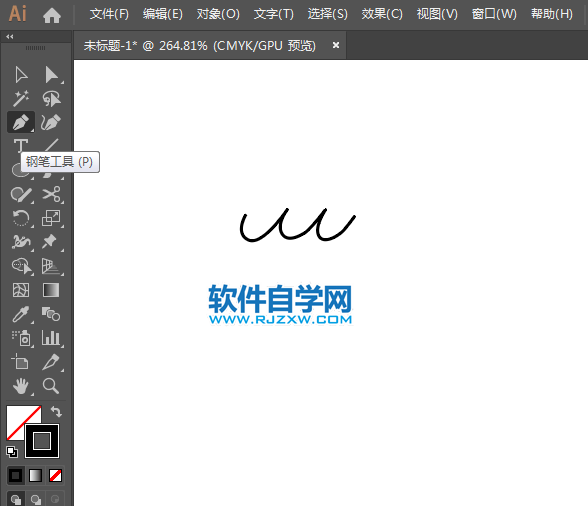Open the 效果(C) menu
The width and height of the screenshot is (588, 506).
point(382,14)
